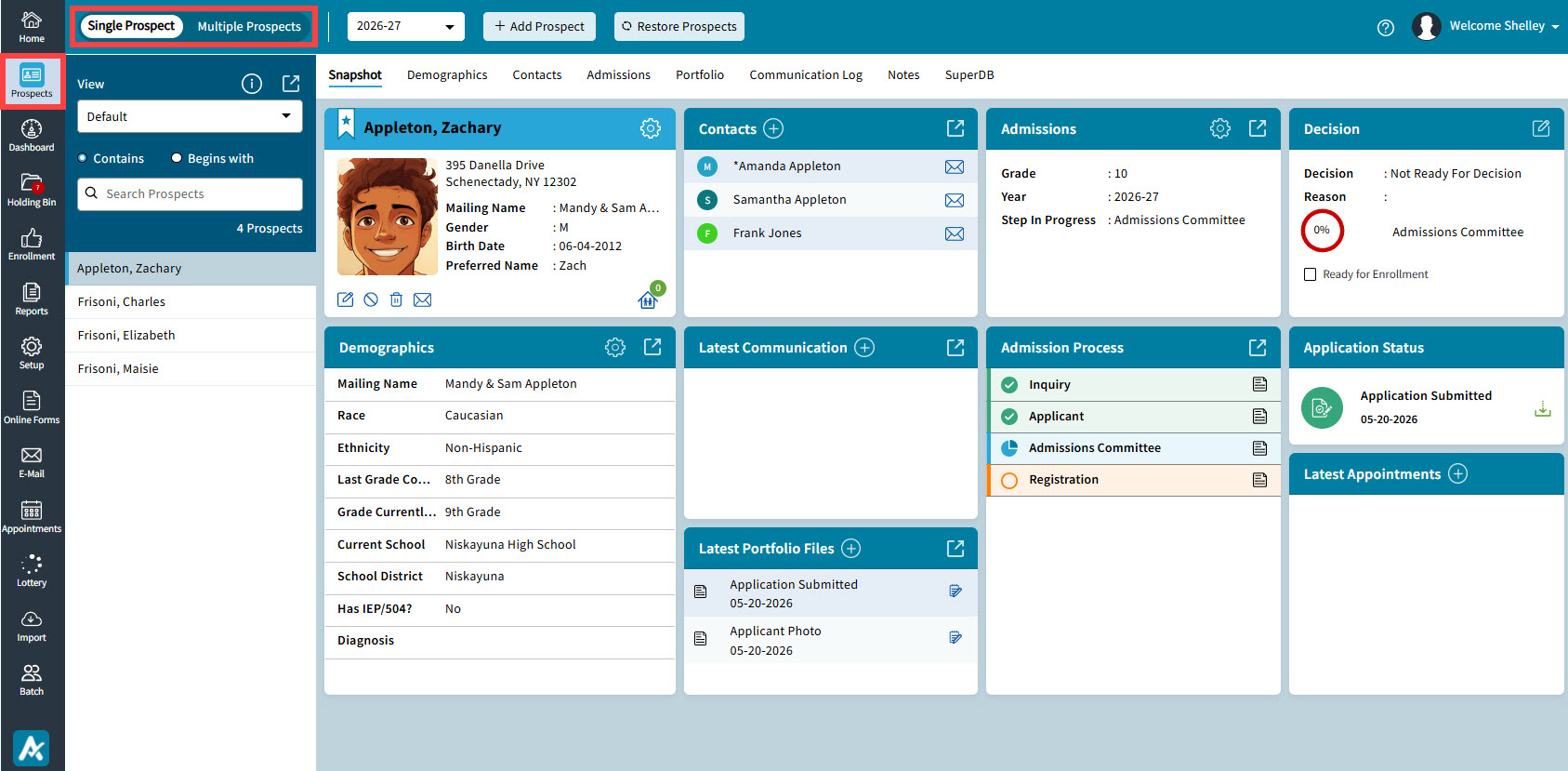Open the Registration step document icon
Image resolution: width=1568 pixels, height=771 pixels.
pyautogui.click(x=1260, y=480)
